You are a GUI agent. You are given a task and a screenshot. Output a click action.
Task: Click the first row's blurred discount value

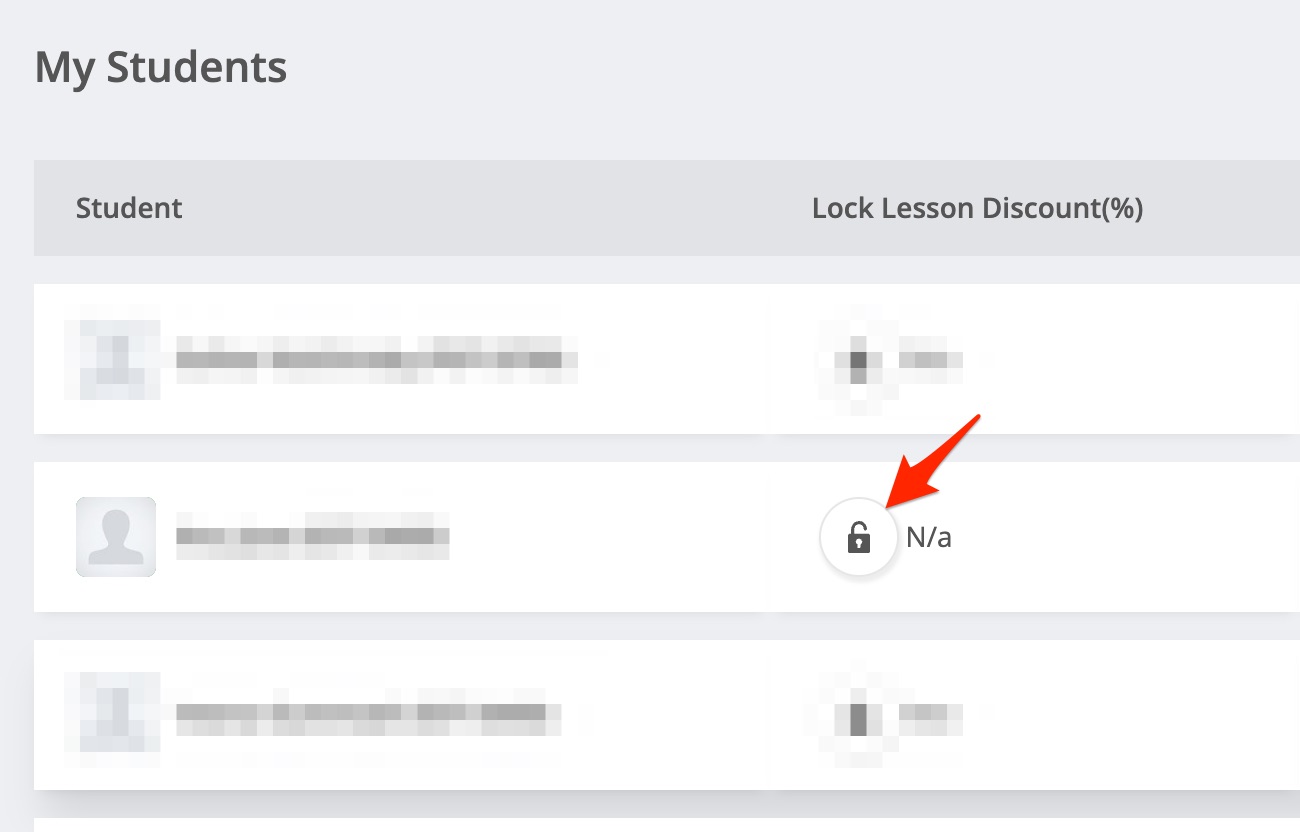[929, 360]
